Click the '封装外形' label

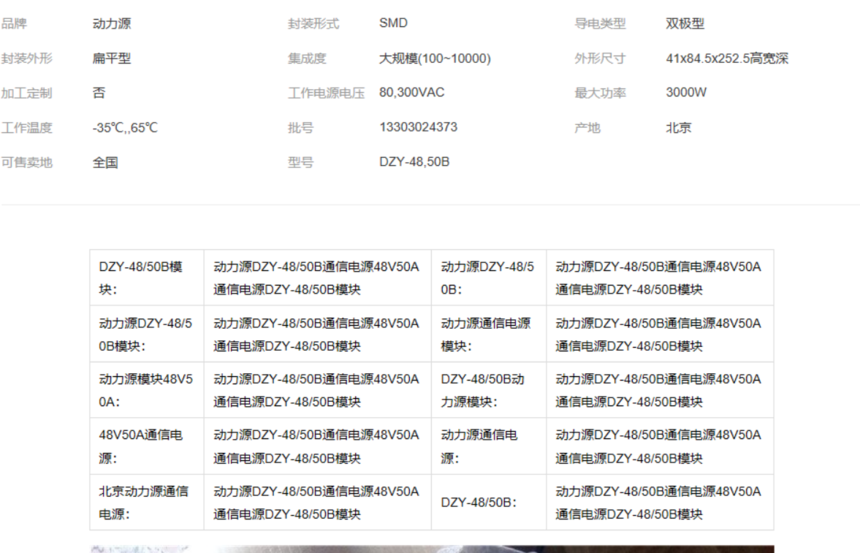click(26, 58)
